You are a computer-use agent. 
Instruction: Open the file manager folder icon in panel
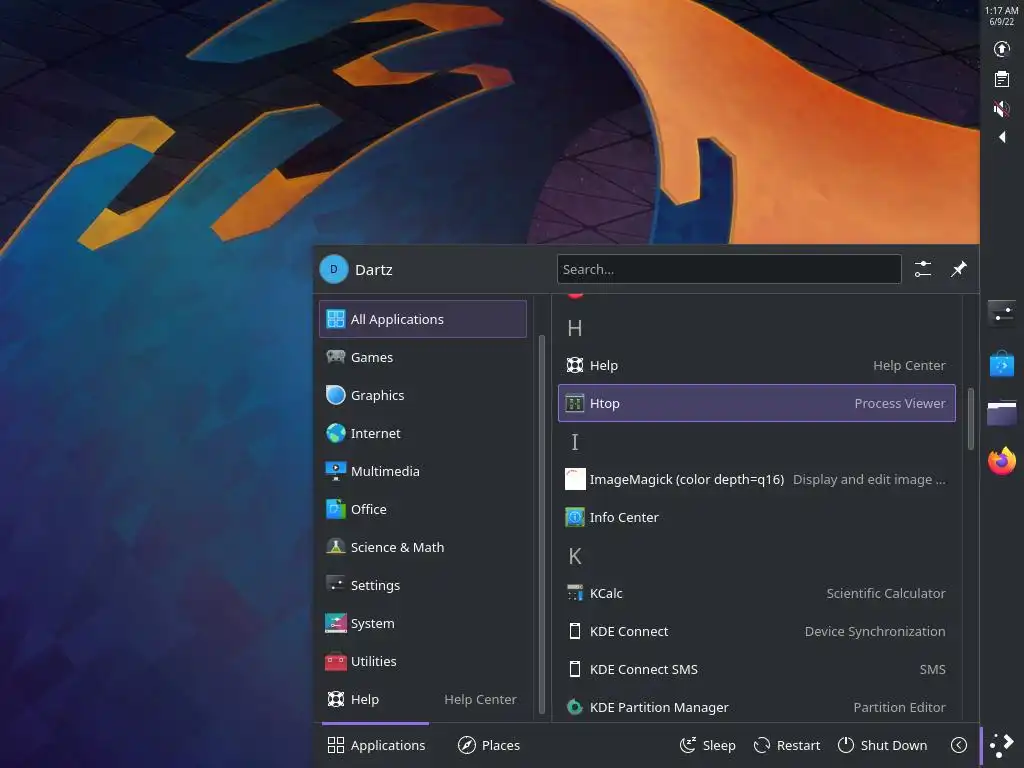click(1002, 413)
